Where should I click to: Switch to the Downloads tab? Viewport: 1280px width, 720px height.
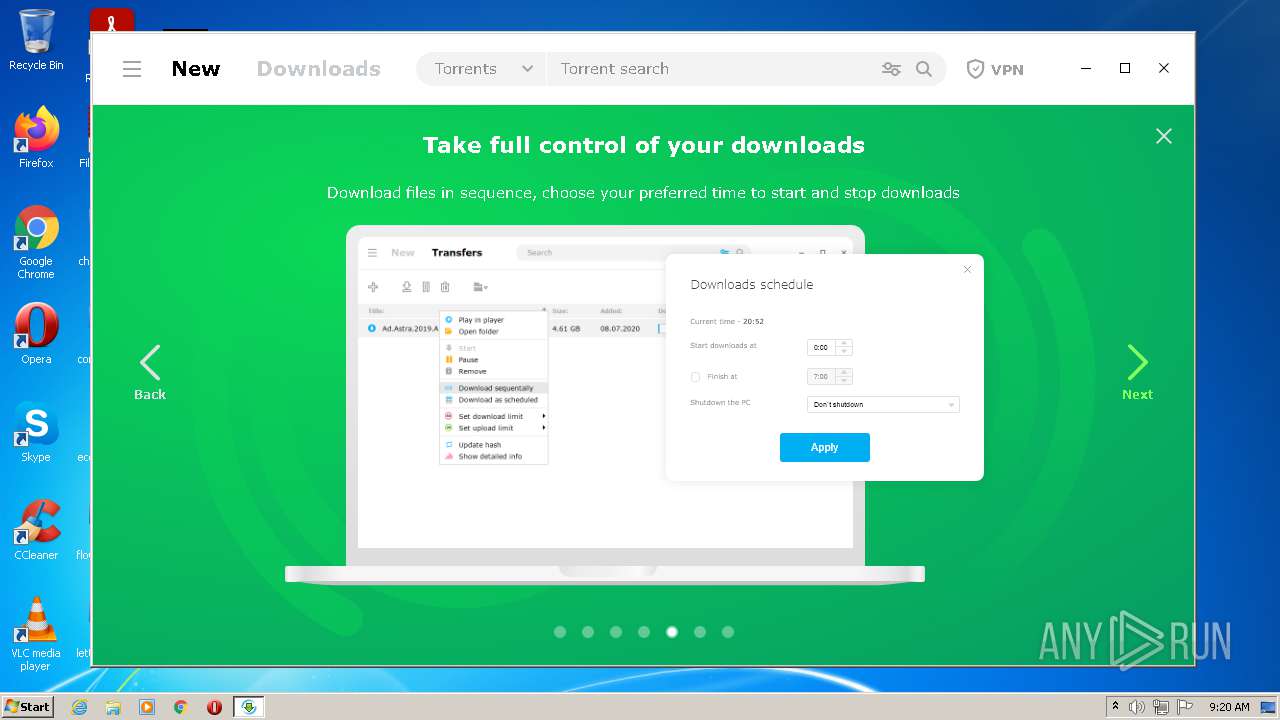[x=318, y=69]
